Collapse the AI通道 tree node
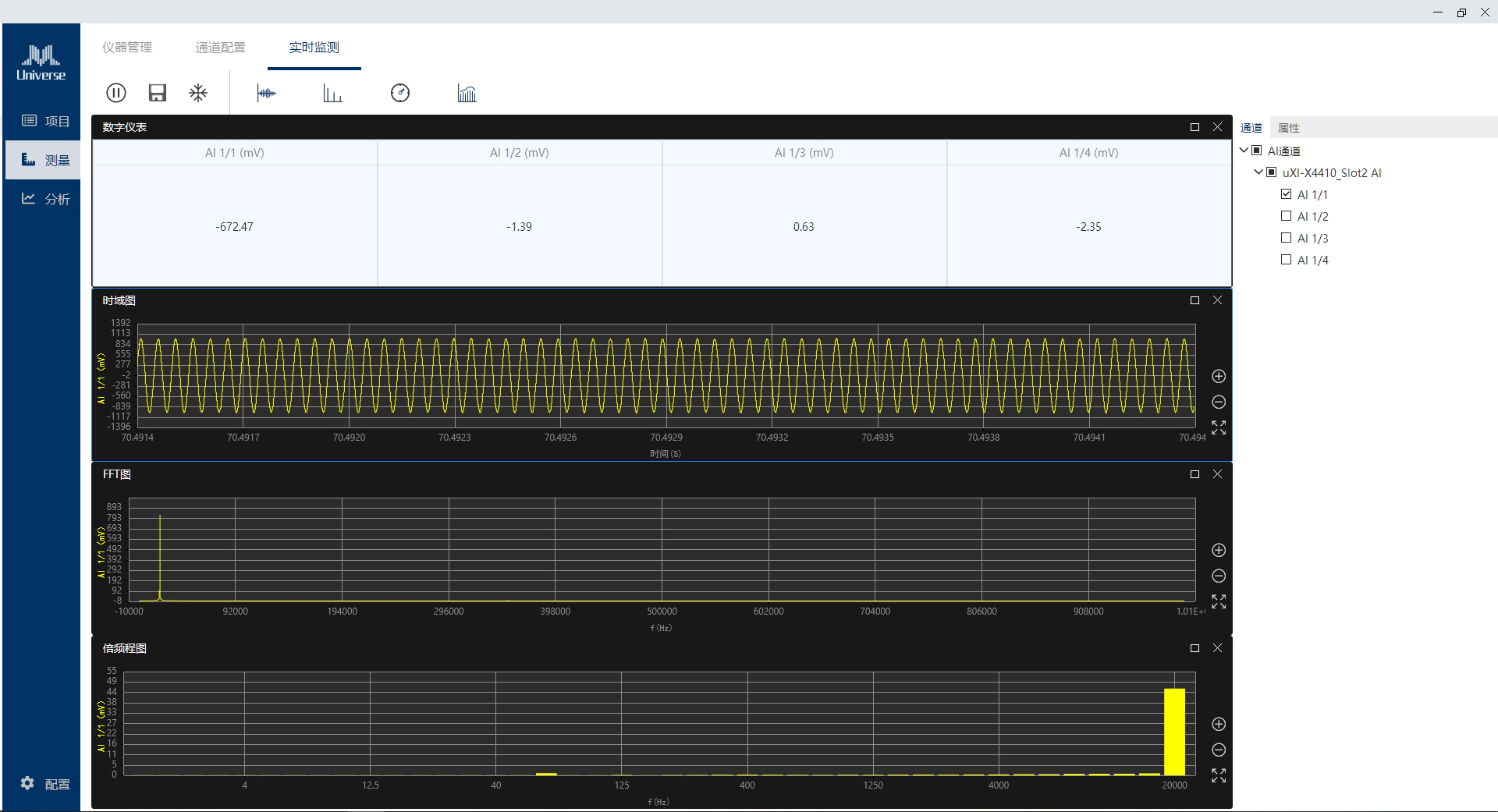1498x812 pixels. 1244,151
